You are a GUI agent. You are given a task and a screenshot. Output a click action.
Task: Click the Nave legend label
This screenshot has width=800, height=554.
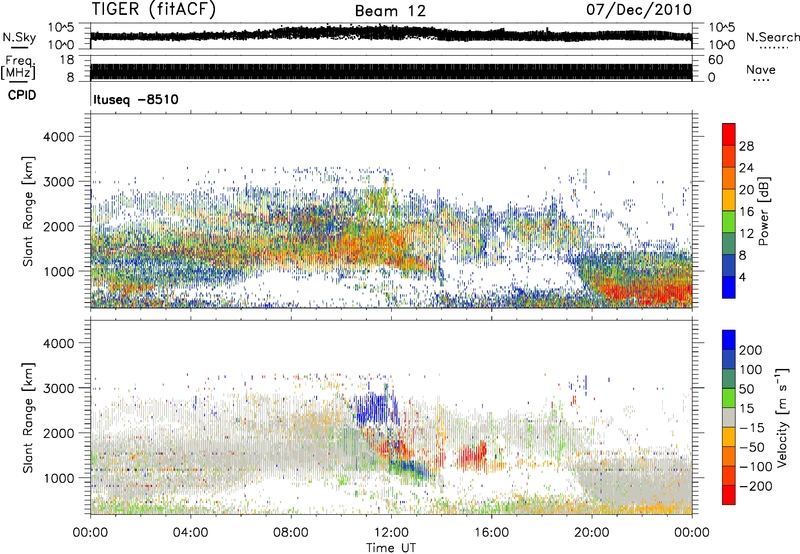pyautogui.click(x=761, y=69)
